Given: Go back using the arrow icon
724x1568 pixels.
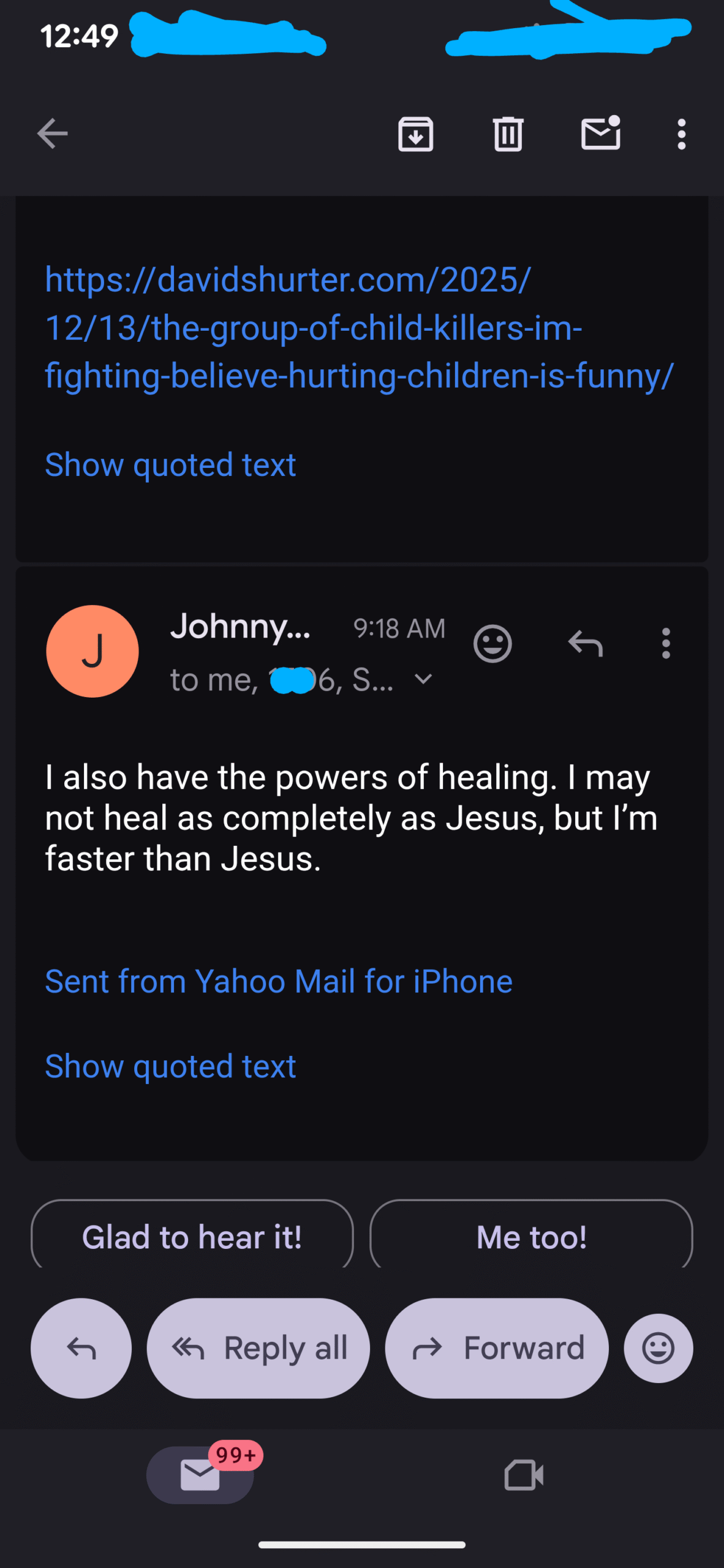Looking at the screenshot, I should pos(52,134).
